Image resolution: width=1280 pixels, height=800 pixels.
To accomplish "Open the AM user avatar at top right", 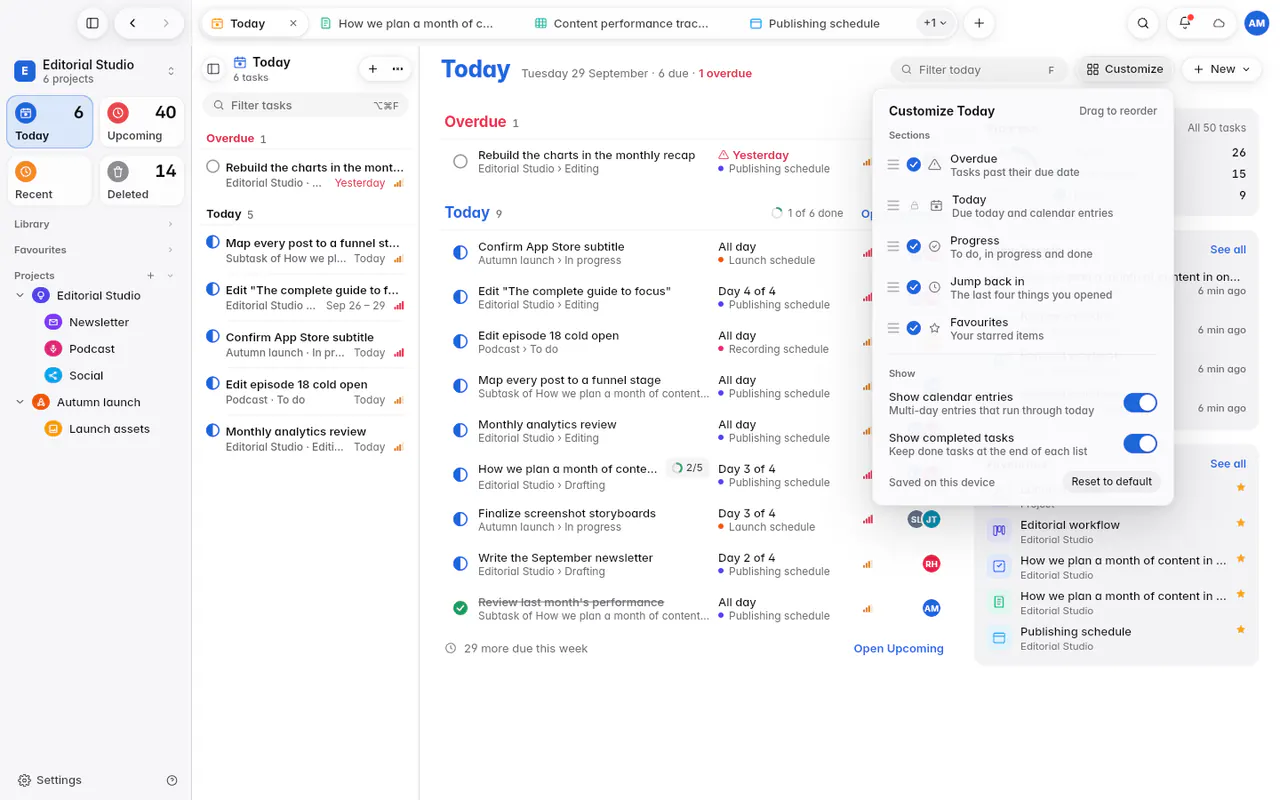I will click(1257, 23).
